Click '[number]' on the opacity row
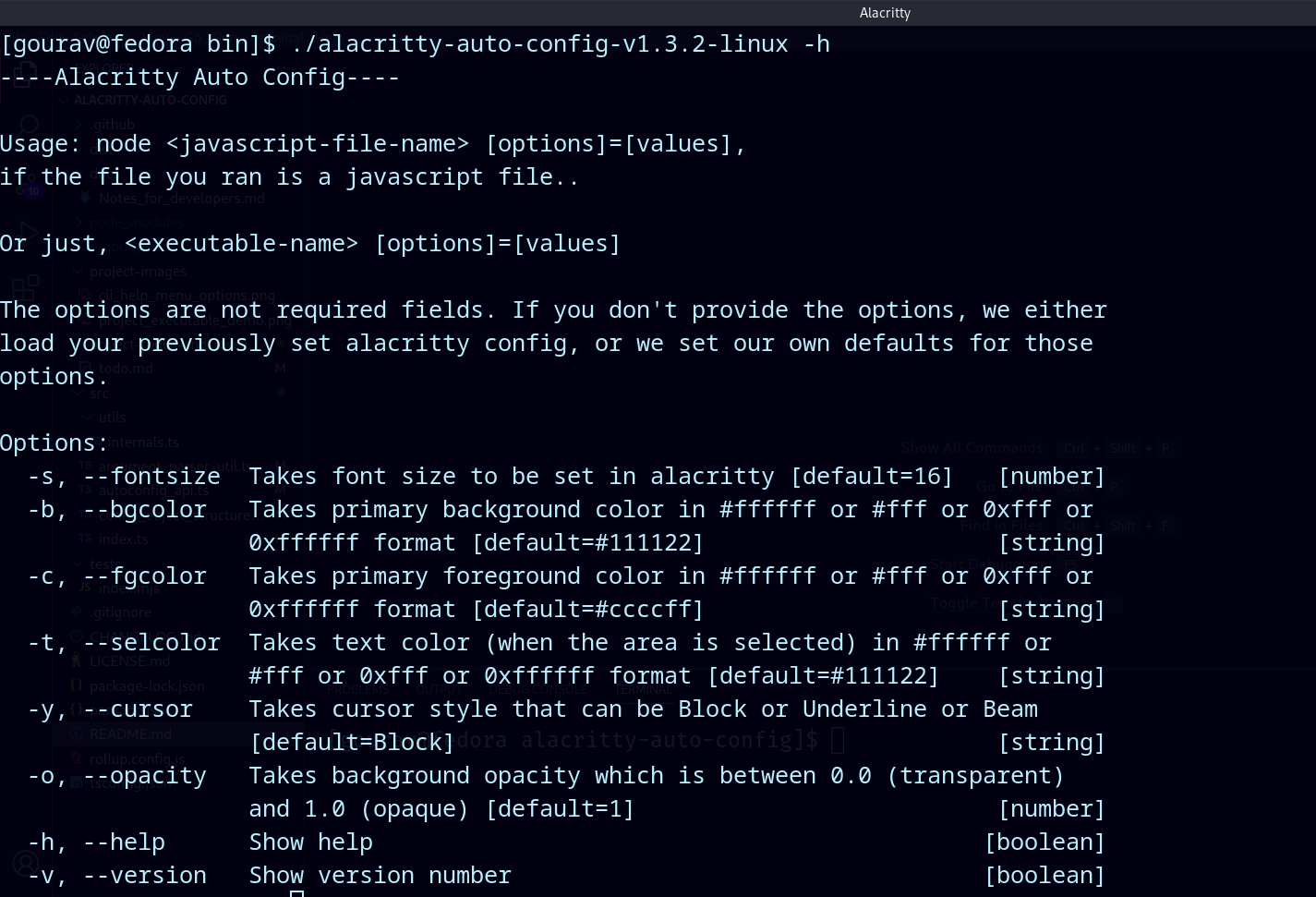 (x=1052, y=808)
